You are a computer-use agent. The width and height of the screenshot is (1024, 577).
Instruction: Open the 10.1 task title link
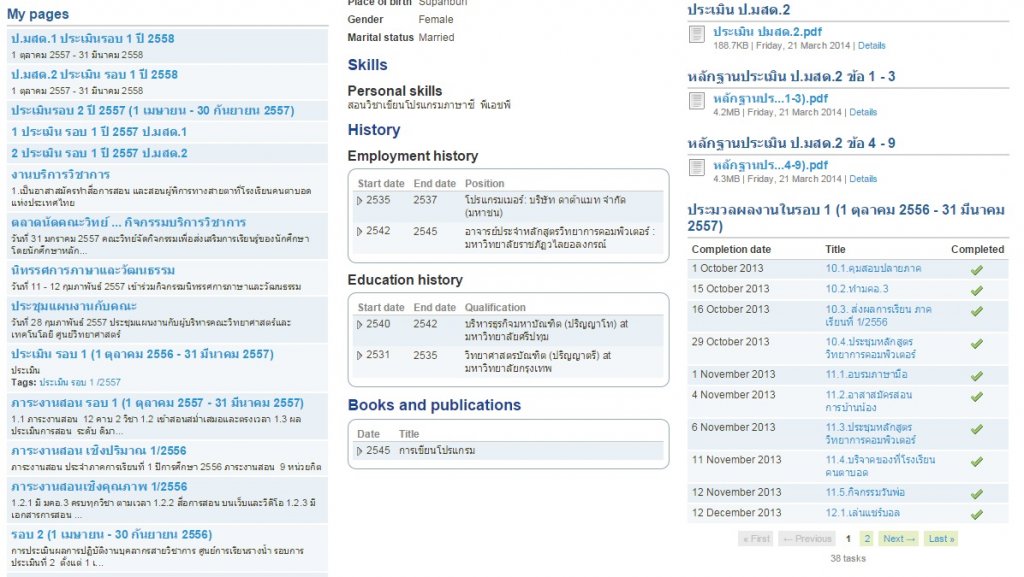coord(873,269)
